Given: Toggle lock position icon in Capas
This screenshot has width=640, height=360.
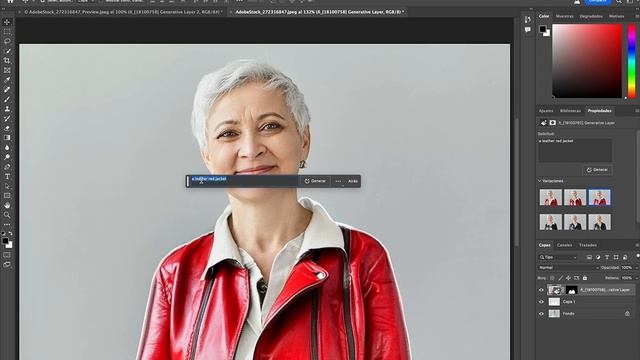Looking at the screenshot, I should coord(568,278).
